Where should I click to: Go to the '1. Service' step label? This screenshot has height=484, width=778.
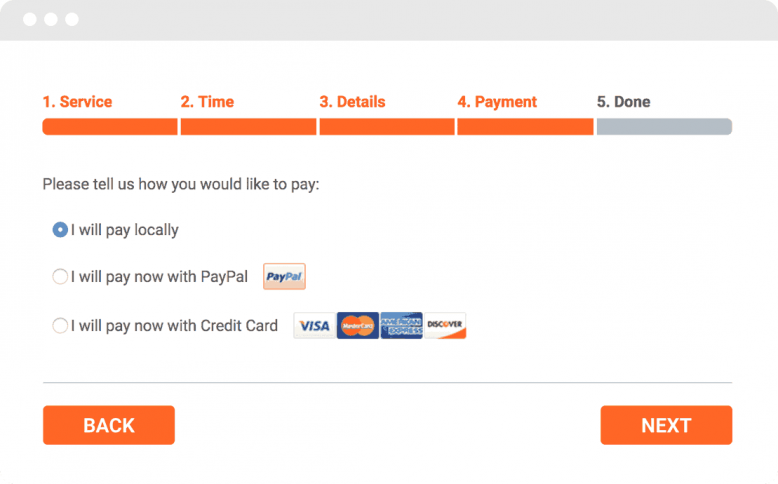(77, 102)
